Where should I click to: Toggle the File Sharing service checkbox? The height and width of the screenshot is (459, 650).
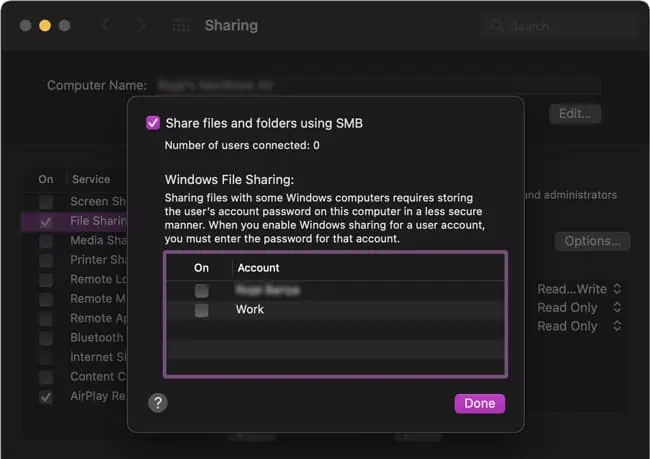click(46, 222)
